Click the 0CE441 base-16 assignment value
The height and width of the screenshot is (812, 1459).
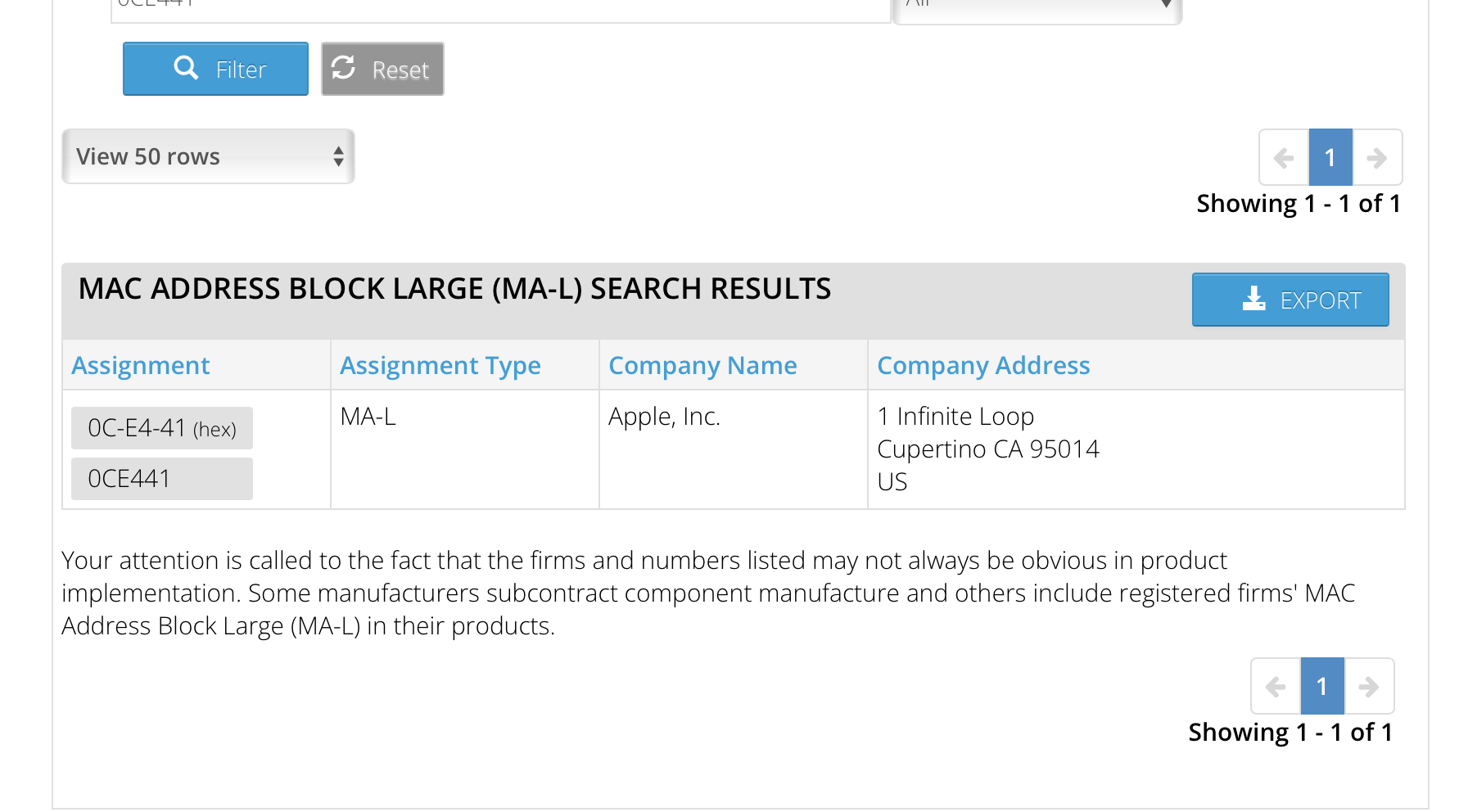(162, 479)
